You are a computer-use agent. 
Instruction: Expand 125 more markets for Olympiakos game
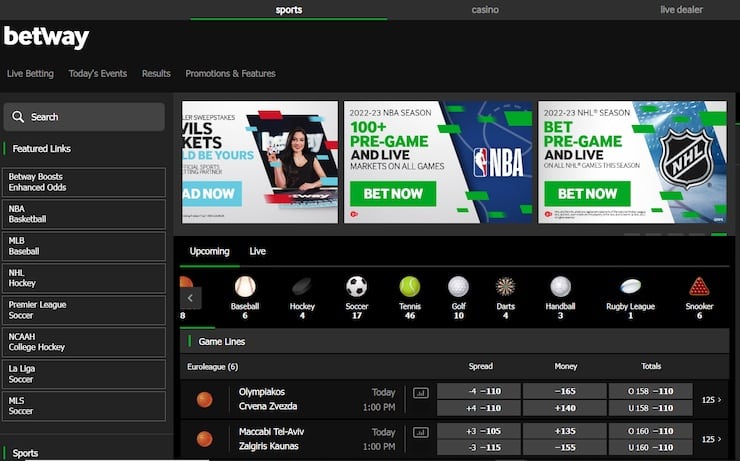711,400
